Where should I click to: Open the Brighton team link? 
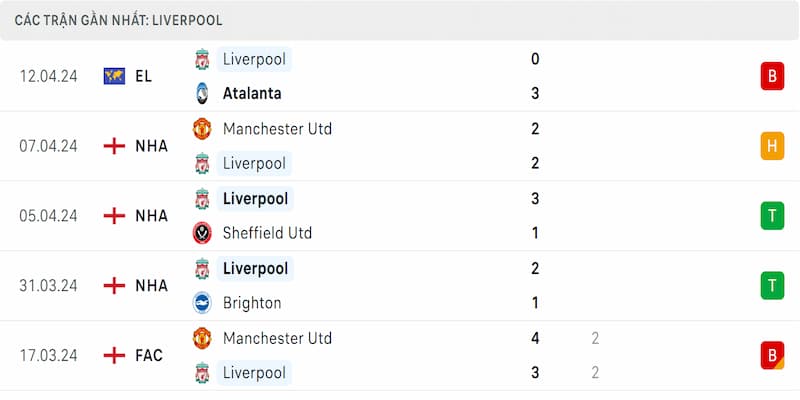252,303
